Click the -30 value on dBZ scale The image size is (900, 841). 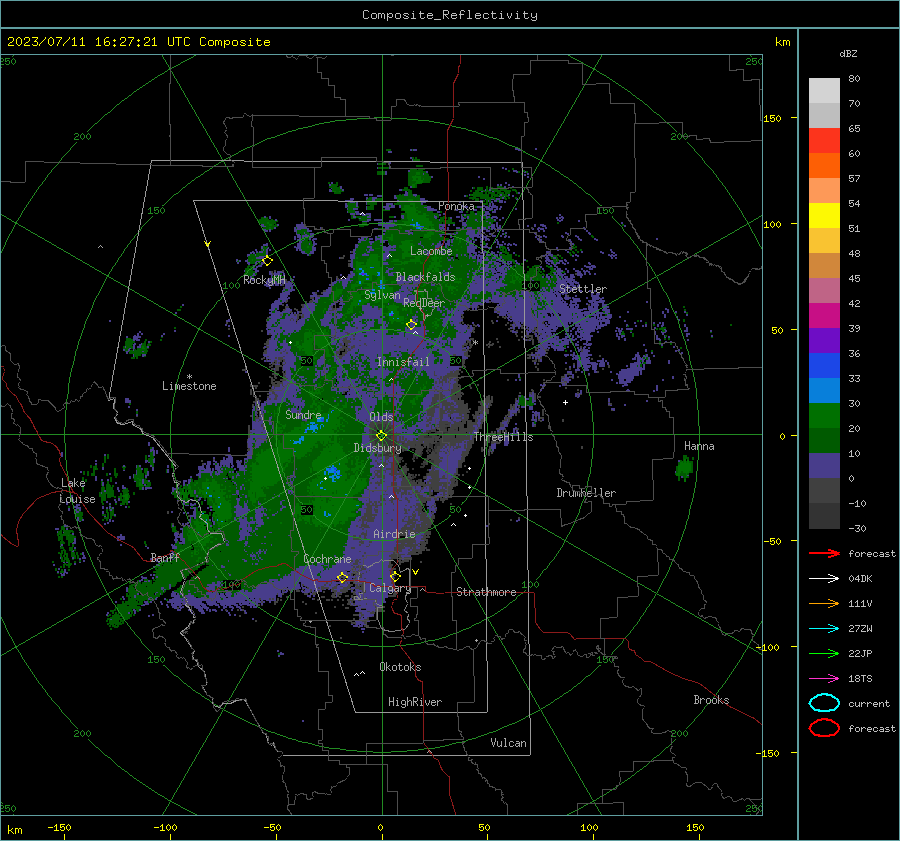pyautogui.click(x=857, y=528)
